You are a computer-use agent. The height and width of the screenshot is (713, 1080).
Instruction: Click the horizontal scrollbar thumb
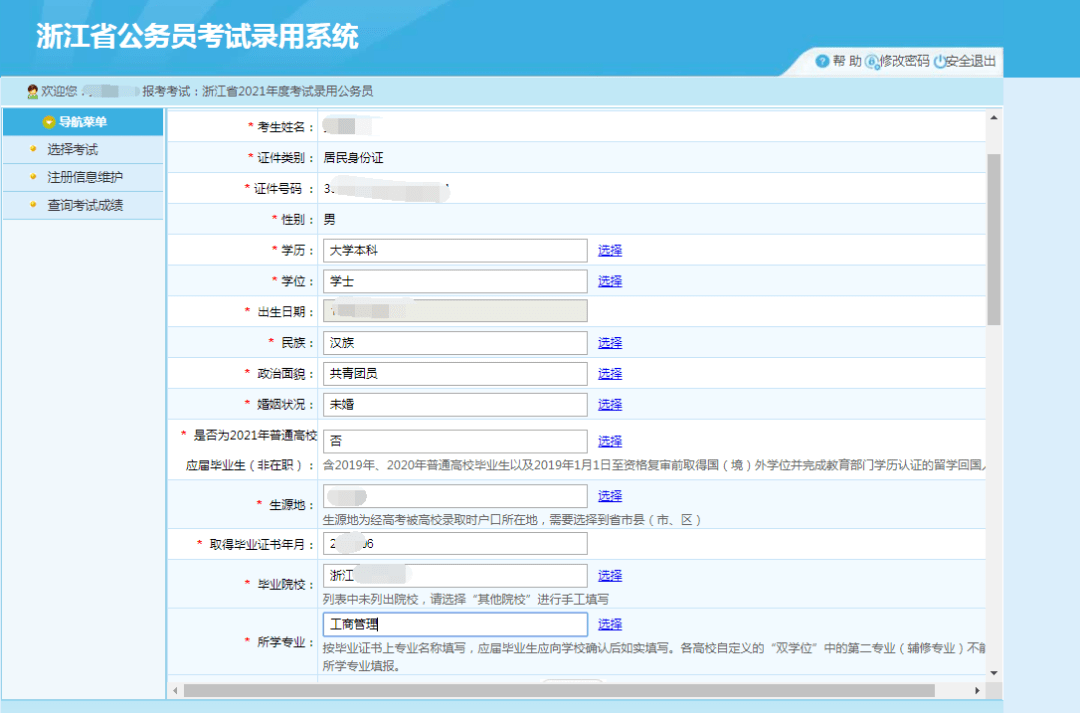[x=559, y=690]
